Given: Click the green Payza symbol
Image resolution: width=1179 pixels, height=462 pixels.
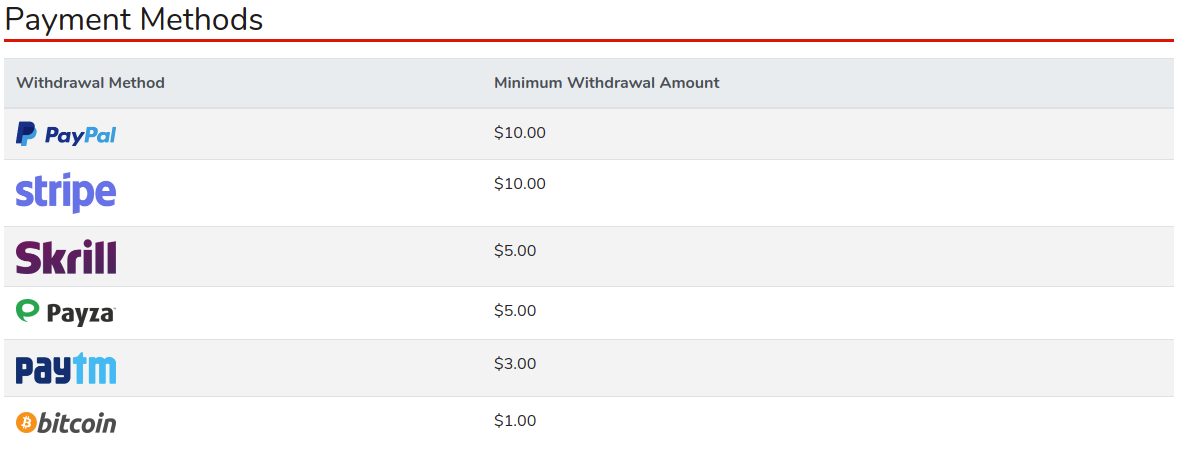Looking at the screenshot, I should click(28, 311).
